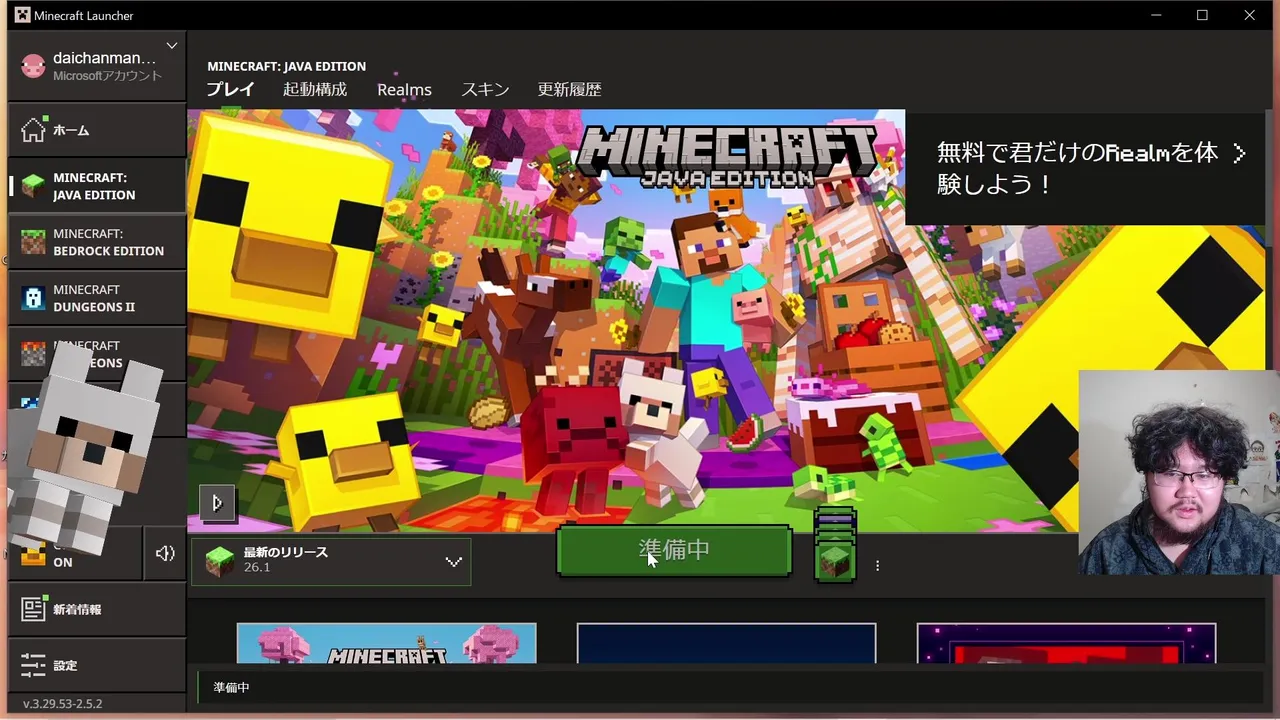Open 新着情報 news section
1280x720 pixels.
click(x=97, y=609)
